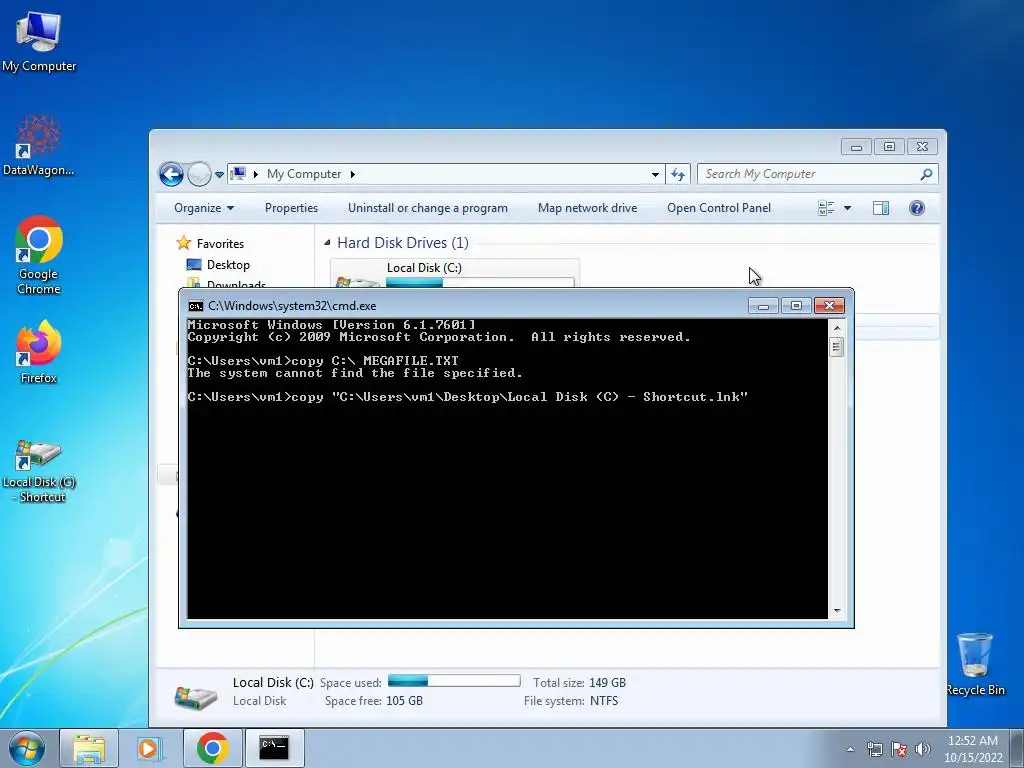Refresh the My Computer view
The image size is (1024, 768).
point(678,174)
